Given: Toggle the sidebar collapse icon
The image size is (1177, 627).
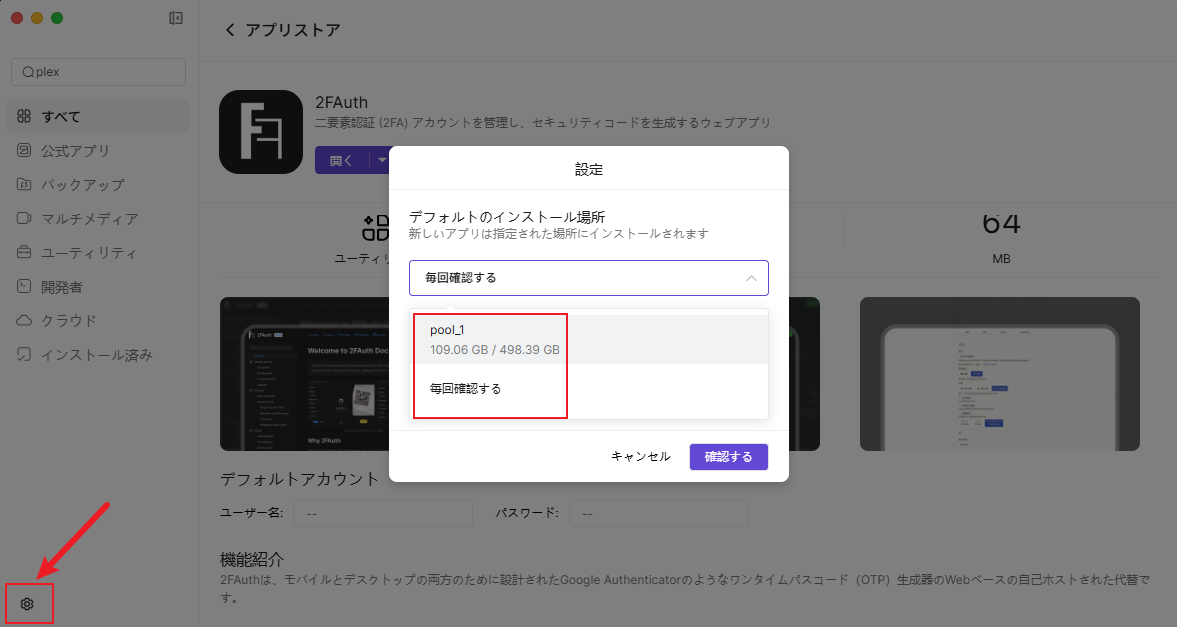Looking at the screenshot, I should [x=176, y=18].
